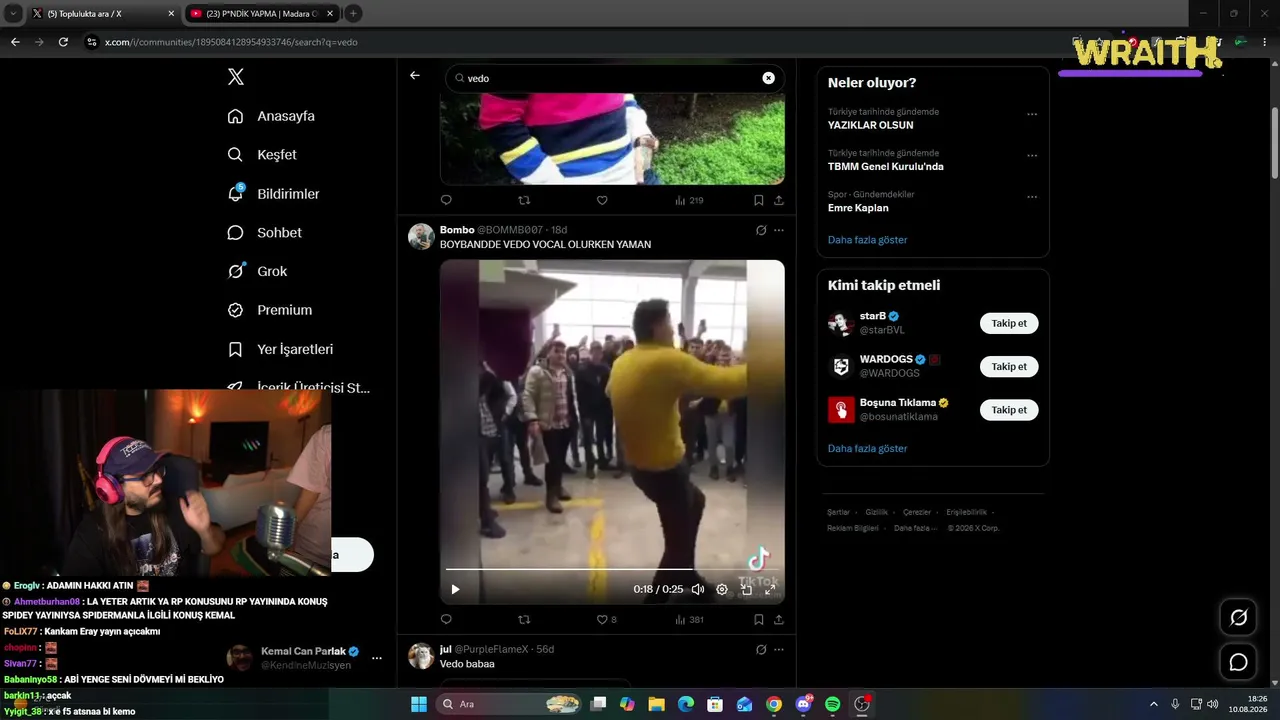Screen dimensions: 1280x720
Task: Open Anasayfa in the sidebar
Action: tap(271, 116)
